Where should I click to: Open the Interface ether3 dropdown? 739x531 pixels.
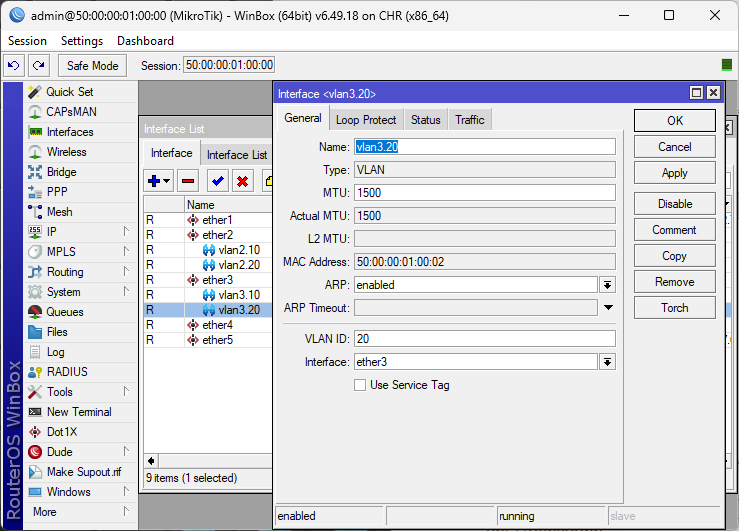click(x=607, y=362)
